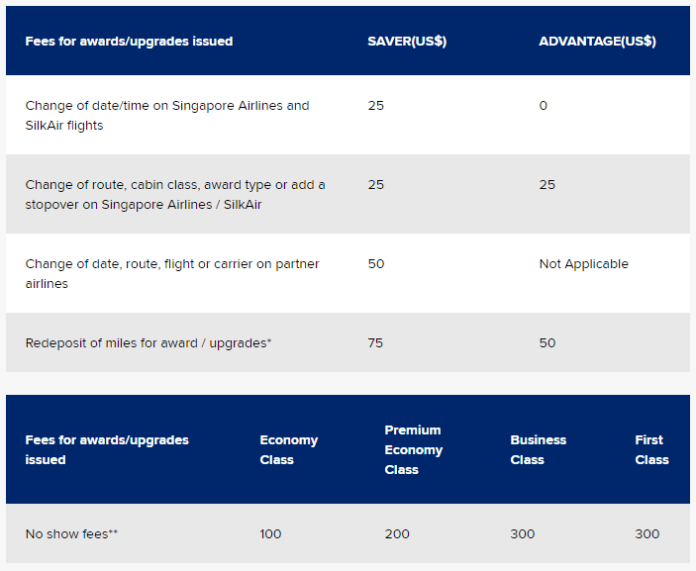
Task: Click the Premium Economy Class column header
Action: (x=413, y=450)
